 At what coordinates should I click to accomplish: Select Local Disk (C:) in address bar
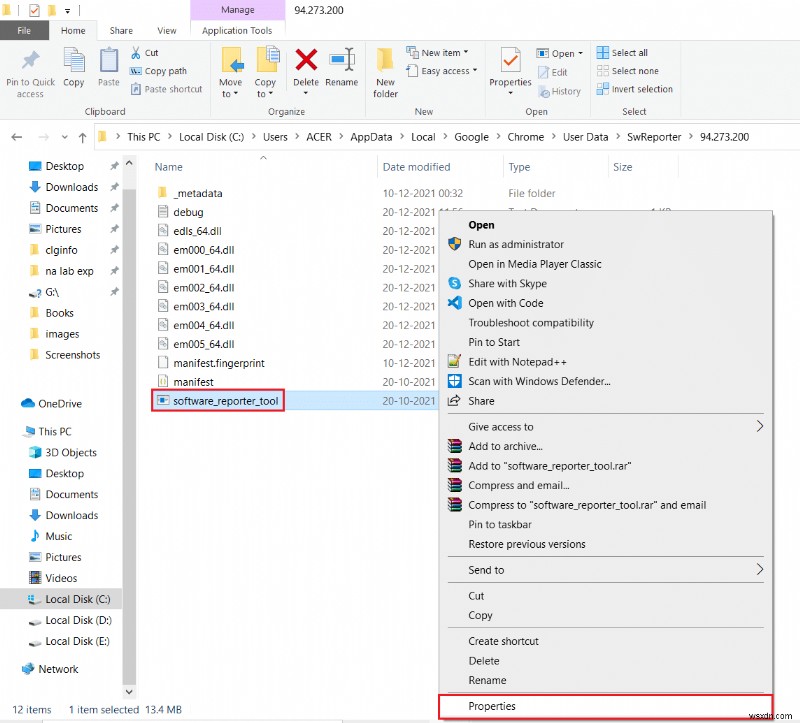[211, 136]
